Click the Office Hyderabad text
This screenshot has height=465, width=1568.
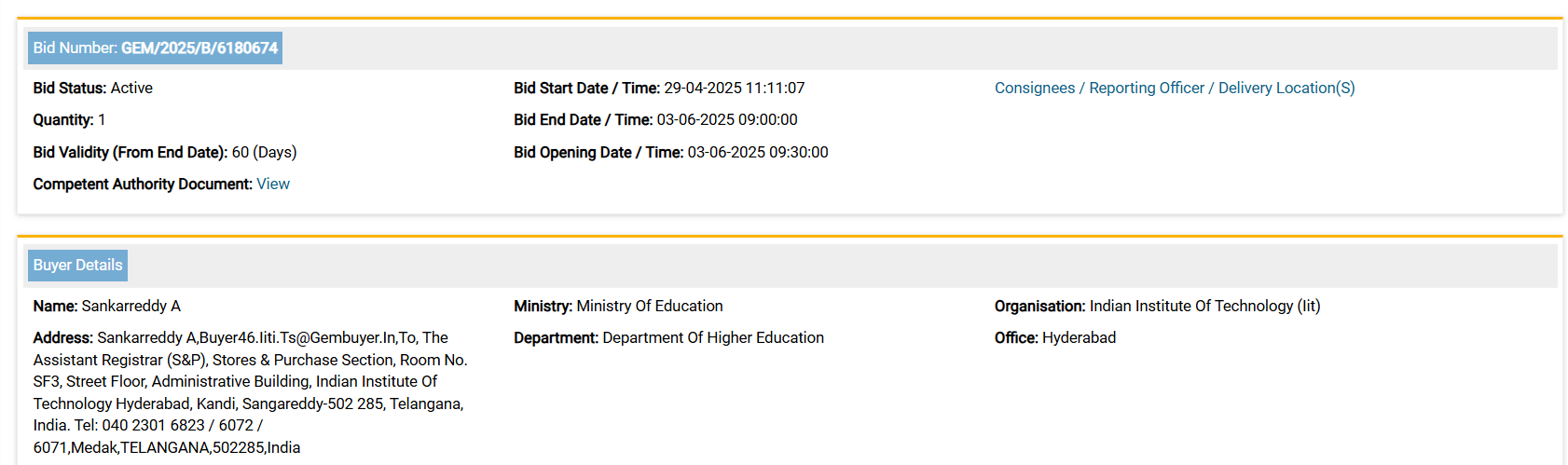[1079, 338]
